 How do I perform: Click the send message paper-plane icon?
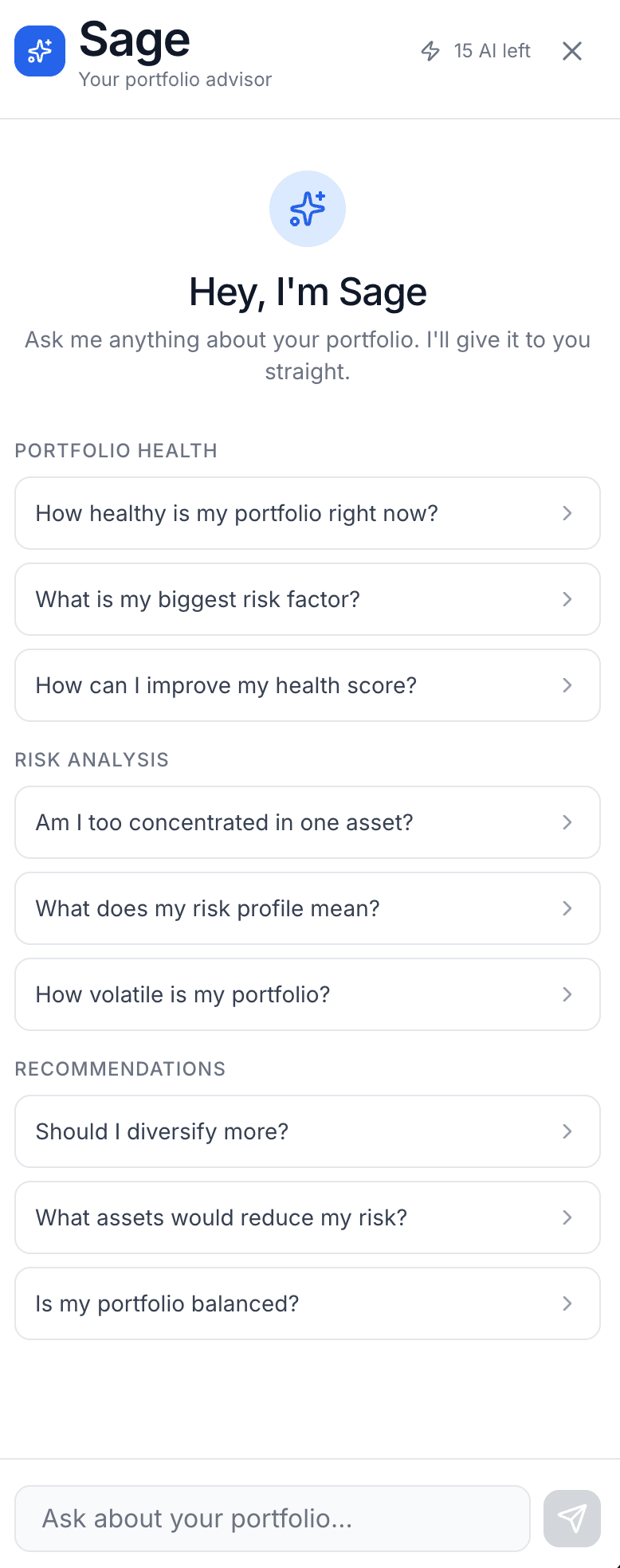(571, 1519)
